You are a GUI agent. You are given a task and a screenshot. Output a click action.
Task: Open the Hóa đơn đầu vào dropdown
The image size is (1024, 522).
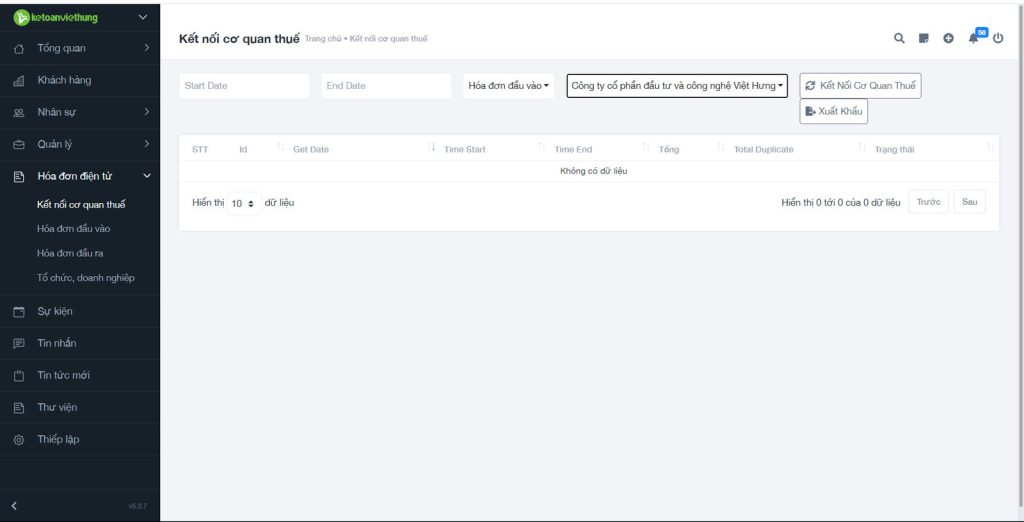[x=508, y=86]
